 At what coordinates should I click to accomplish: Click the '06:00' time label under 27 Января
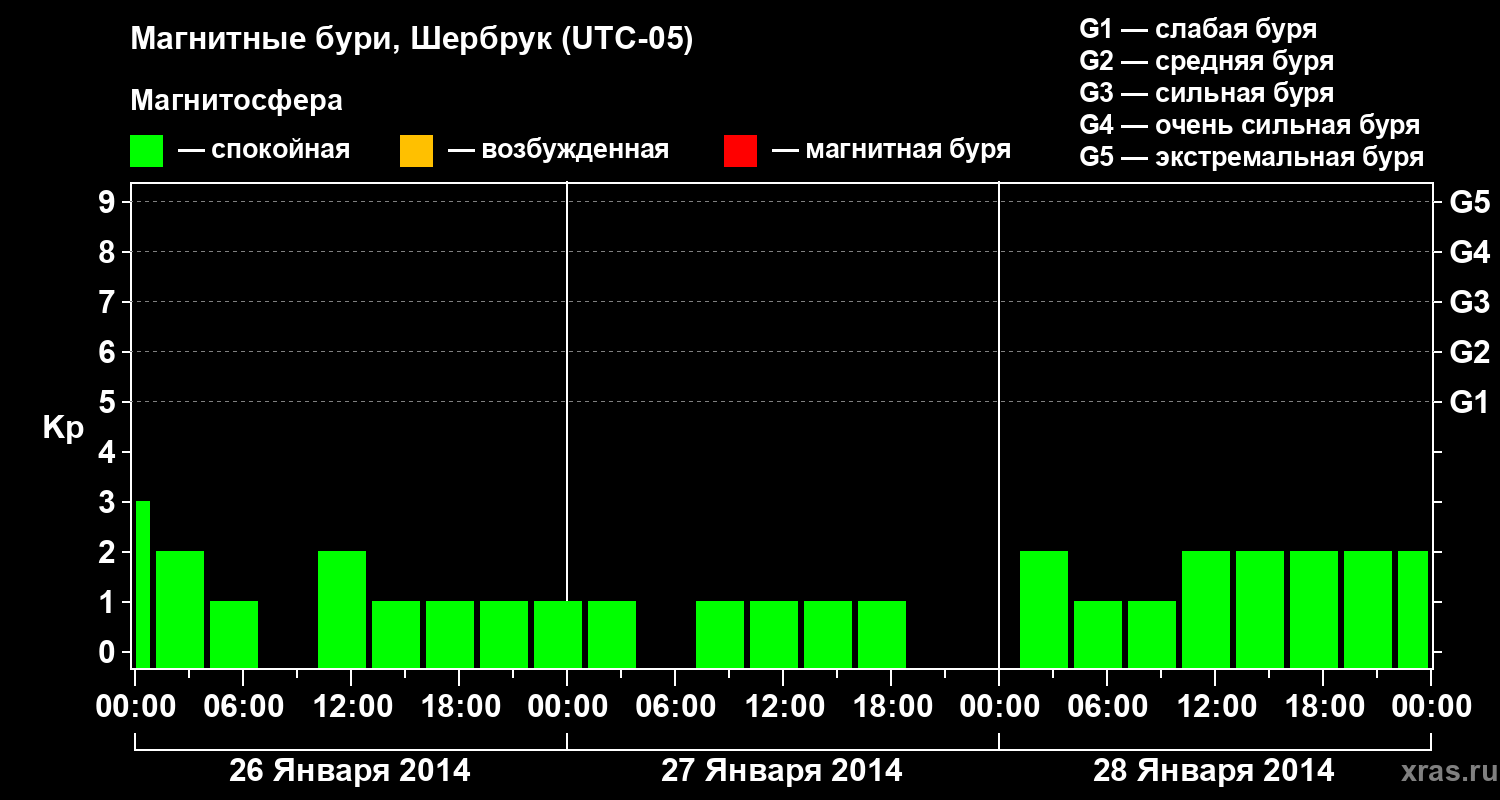pos(675,707)
